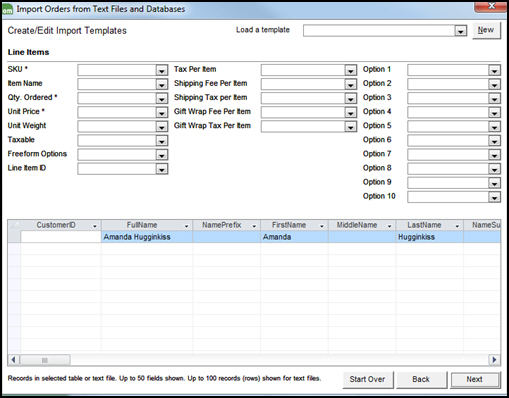Expand the SKU field dropdown
The width and height of the screenshot is (509, 398).
pyautogui.click(x=162, y=70)
